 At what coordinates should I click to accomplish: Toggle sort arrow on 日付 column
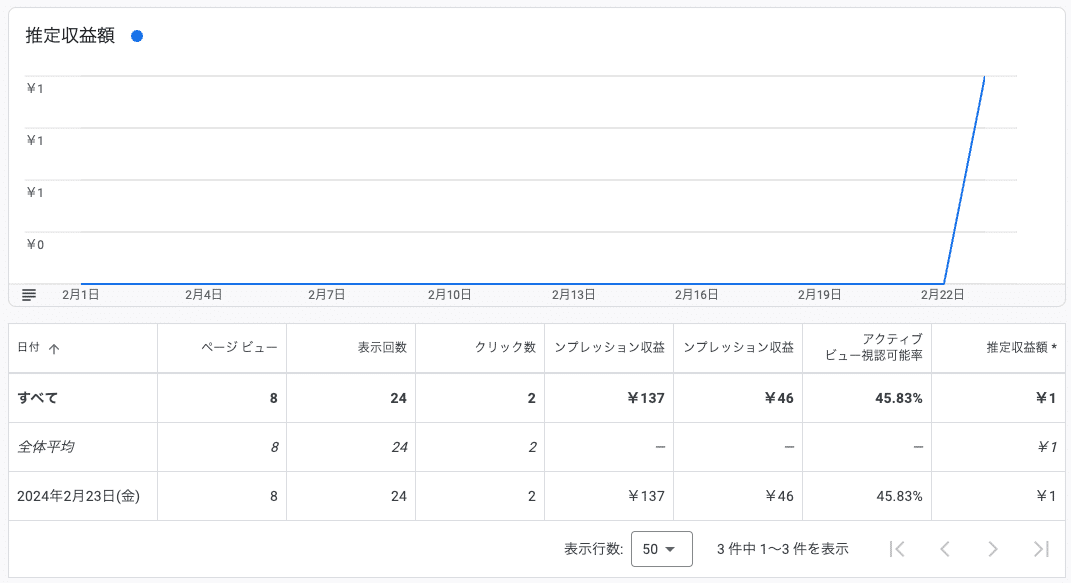[54, 349]
